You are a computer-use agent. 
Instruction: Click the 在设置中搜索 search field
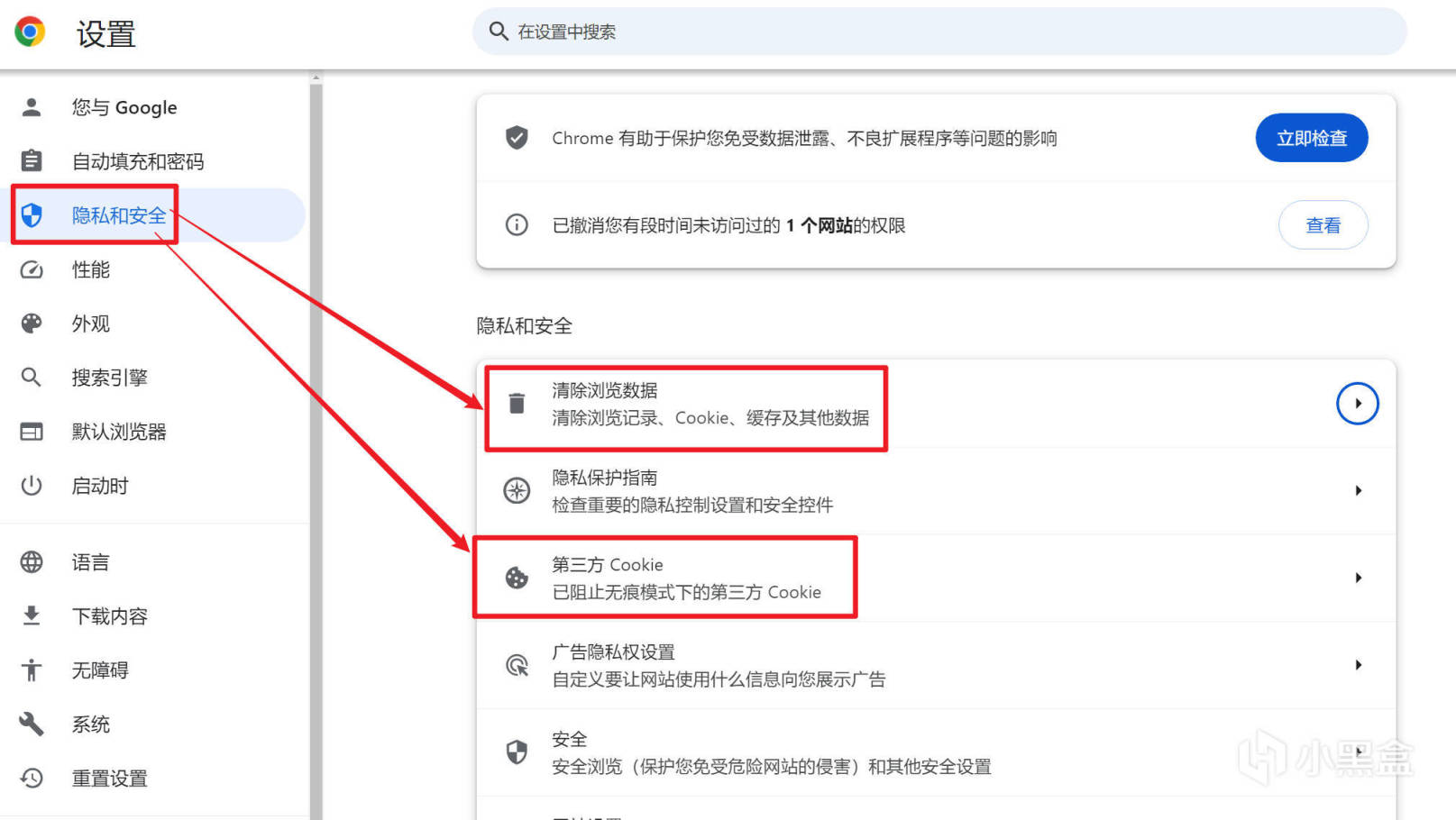click(939, 32)
